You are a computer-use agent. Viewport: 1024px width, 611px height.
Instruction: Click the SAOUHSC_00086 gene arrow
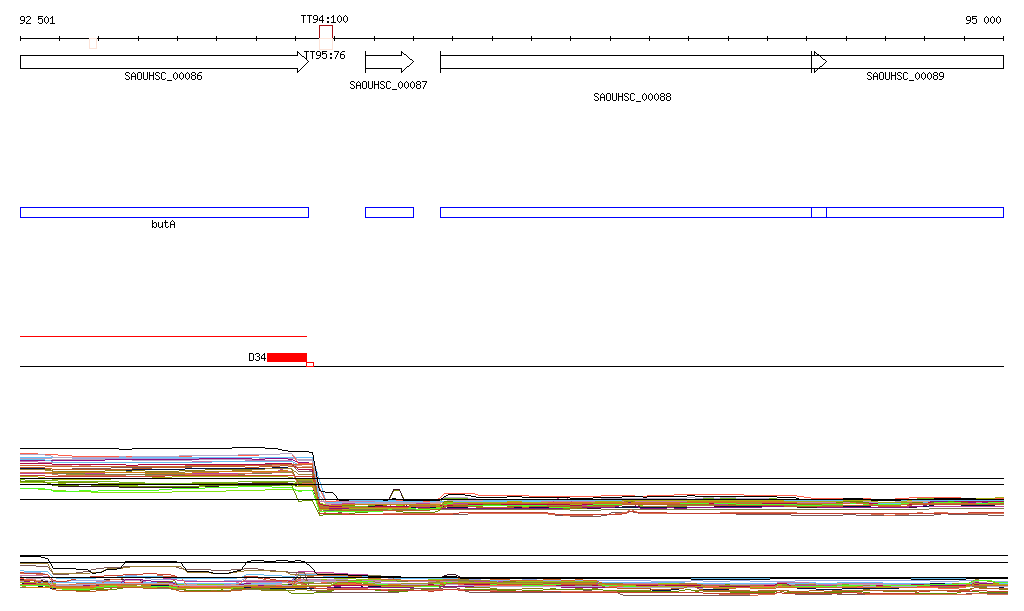[165, 62]
